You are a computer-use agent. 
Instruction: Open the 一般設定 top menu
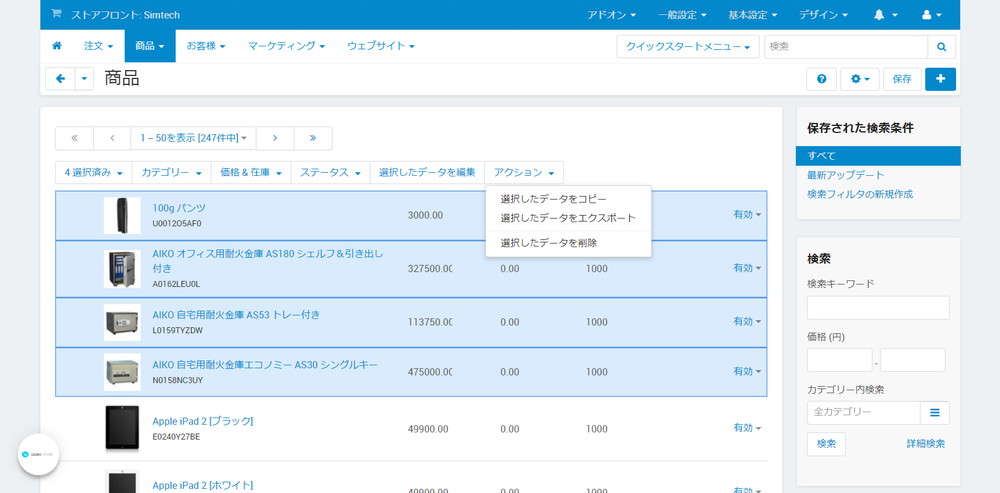coord(682,15)
